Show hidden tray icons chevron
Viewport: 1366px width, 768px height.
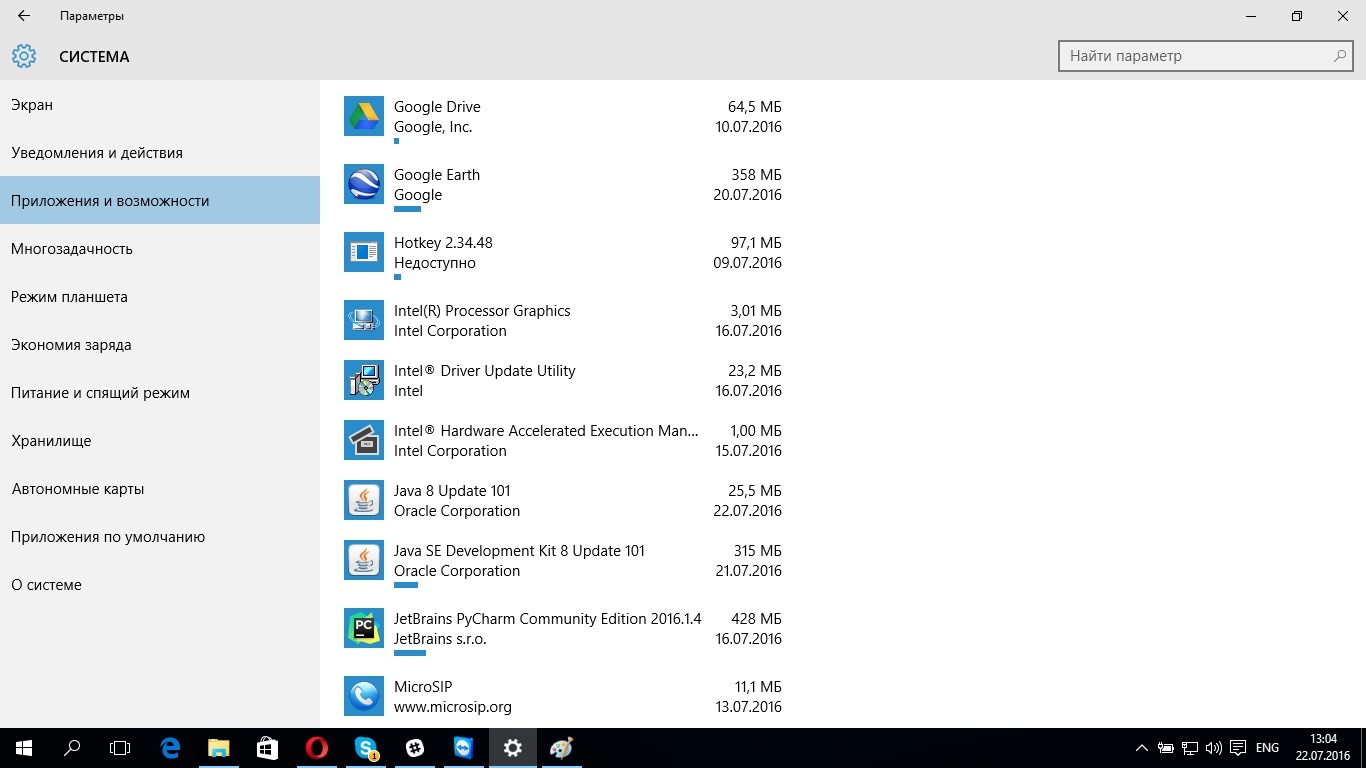1142,748
